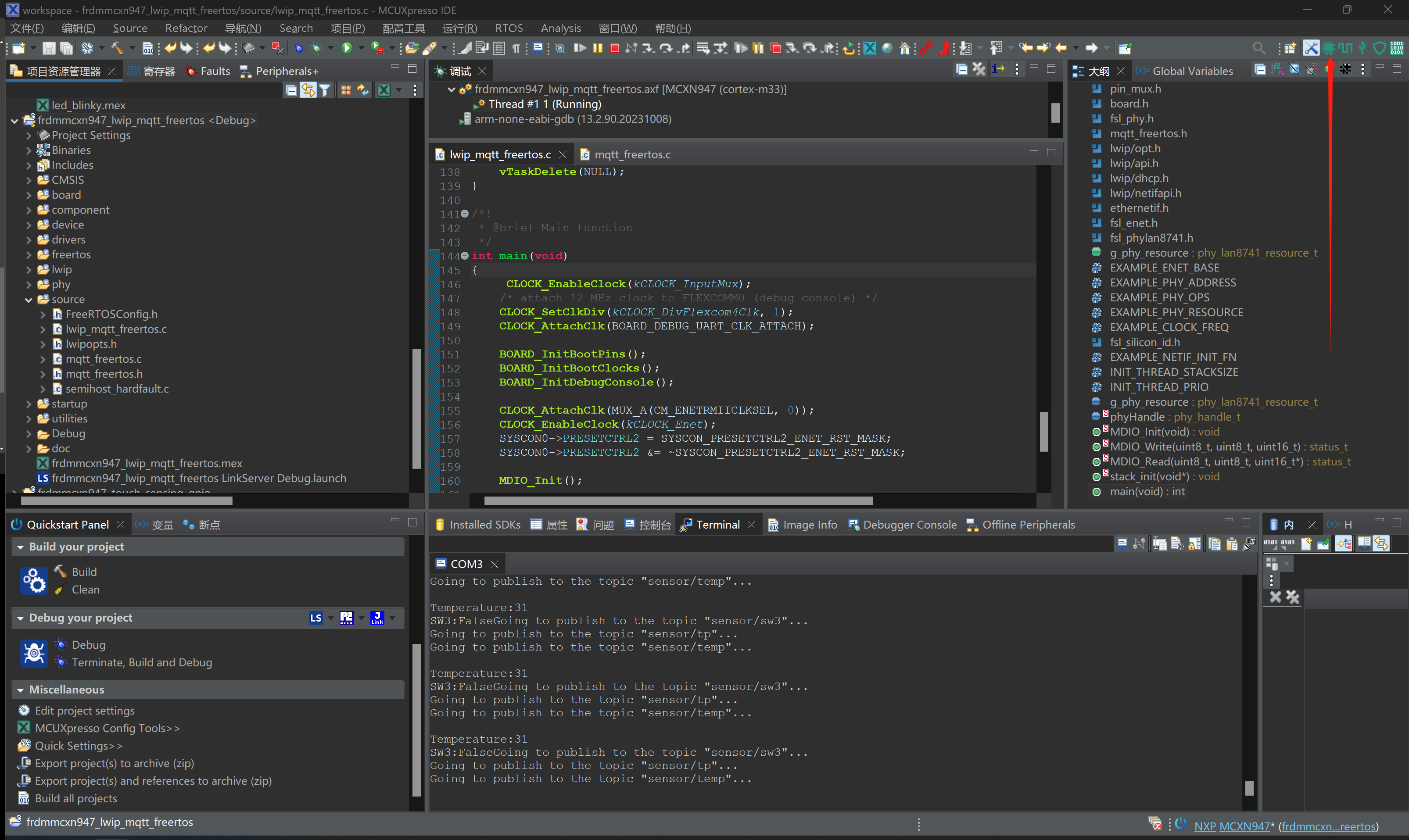Click the funnel filter icon in project explorer

324,90
